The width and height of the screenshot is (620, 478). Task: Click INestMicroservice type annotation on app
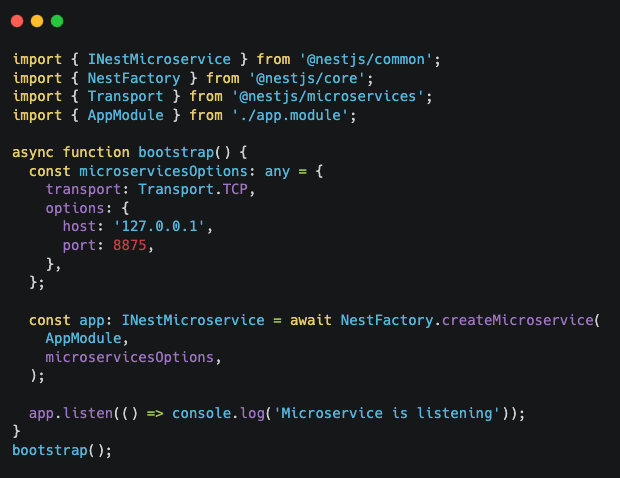[193, 320]
